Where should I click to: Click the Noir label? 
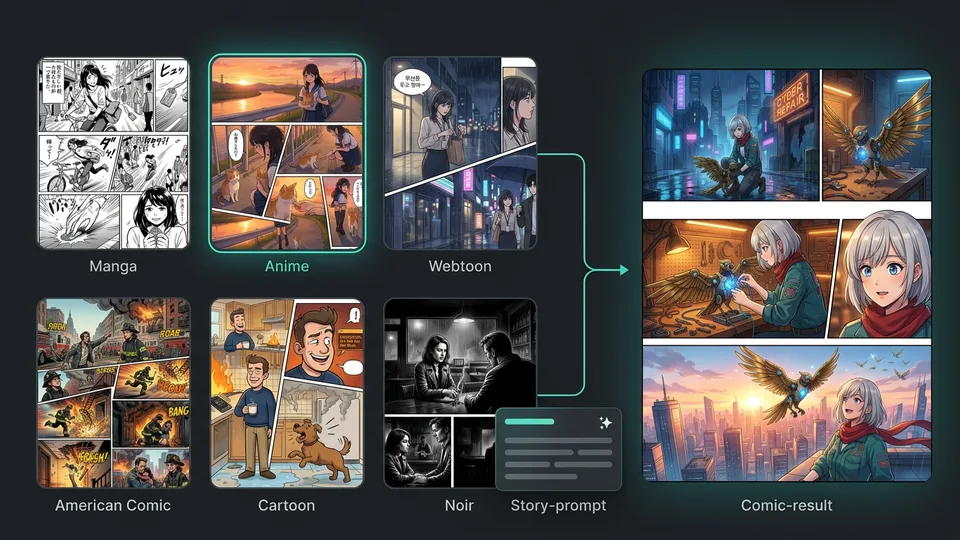click(x=459, y=506)
